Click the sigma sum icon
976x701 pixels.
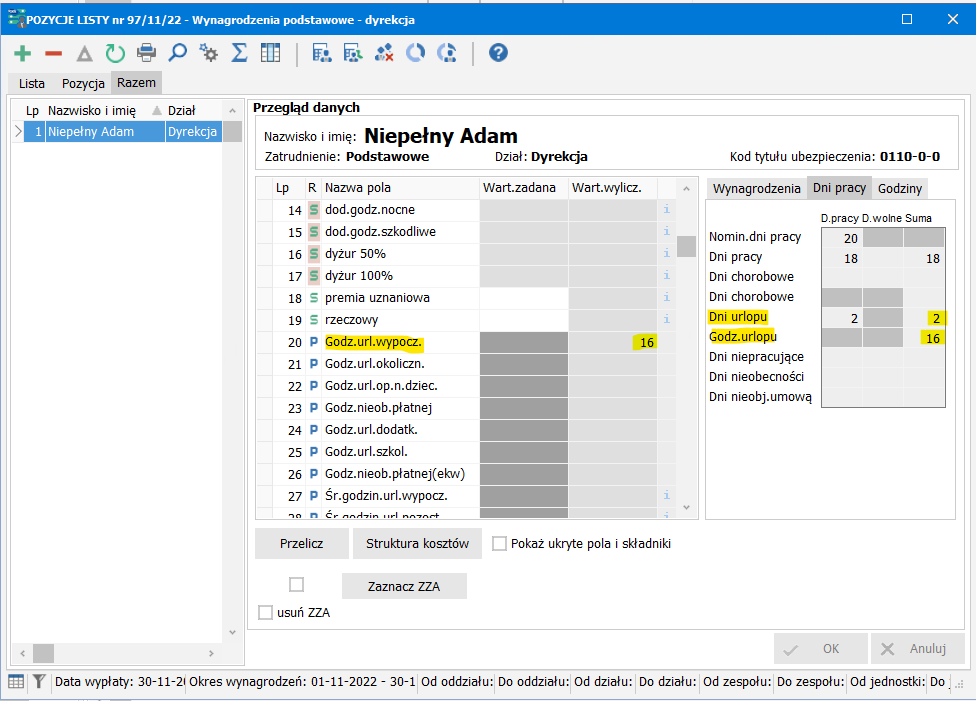239,53
